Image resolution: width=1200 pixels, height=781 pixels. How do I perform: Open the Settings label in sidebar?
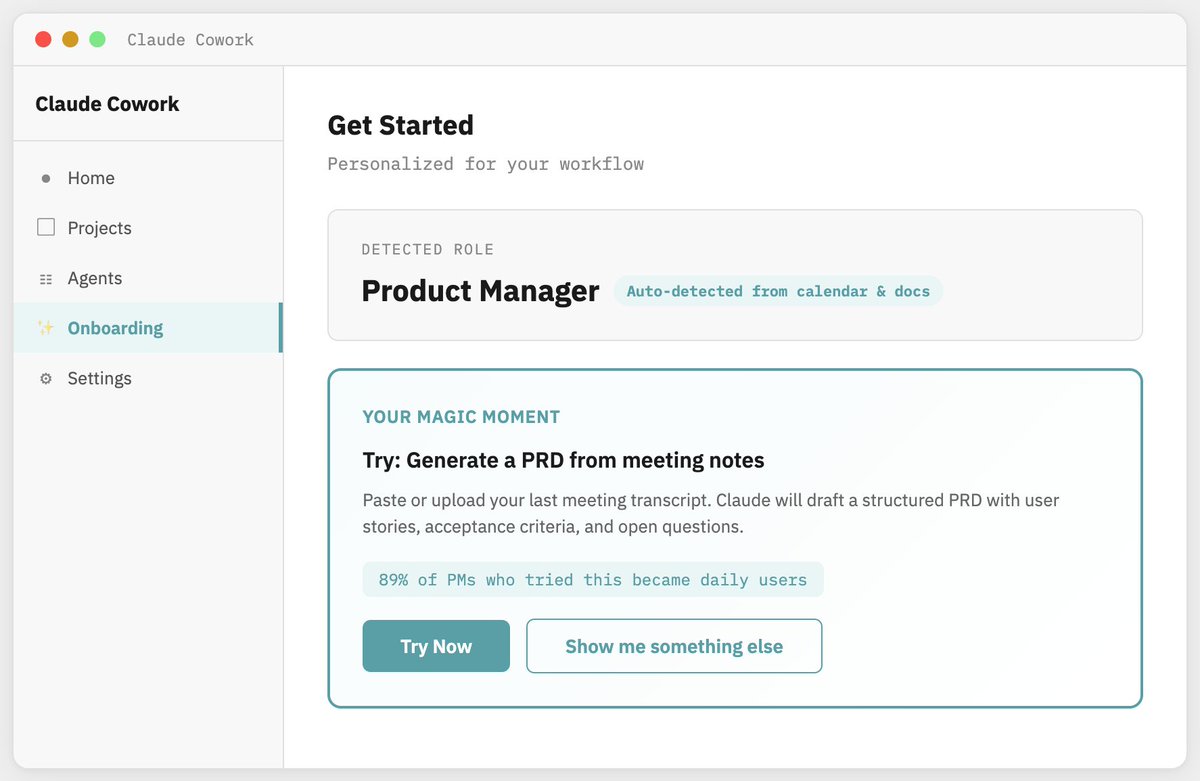click(x=99, y=378)
